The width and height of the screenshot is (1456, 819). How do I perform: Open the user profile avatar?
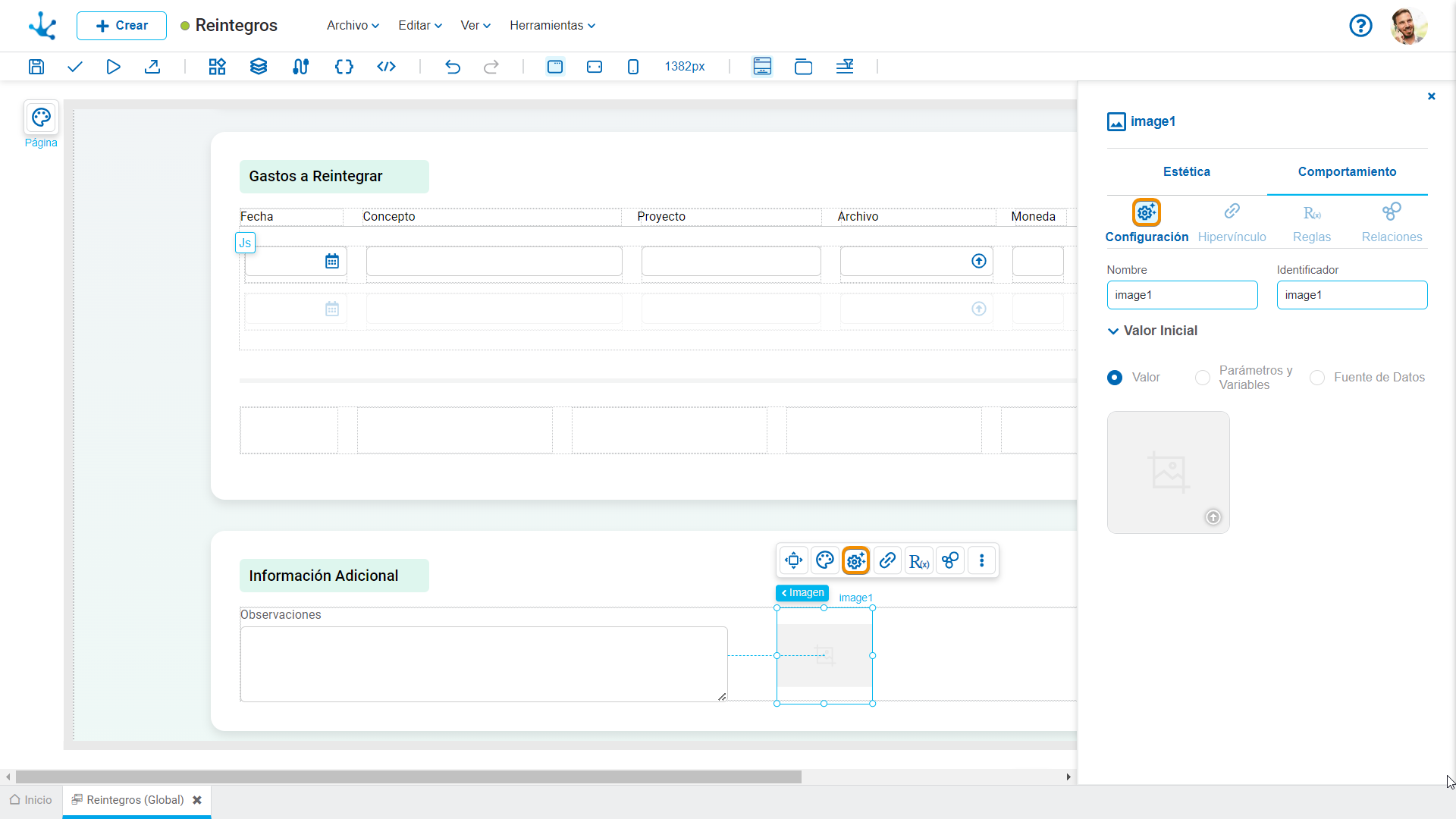point(1409,26)
